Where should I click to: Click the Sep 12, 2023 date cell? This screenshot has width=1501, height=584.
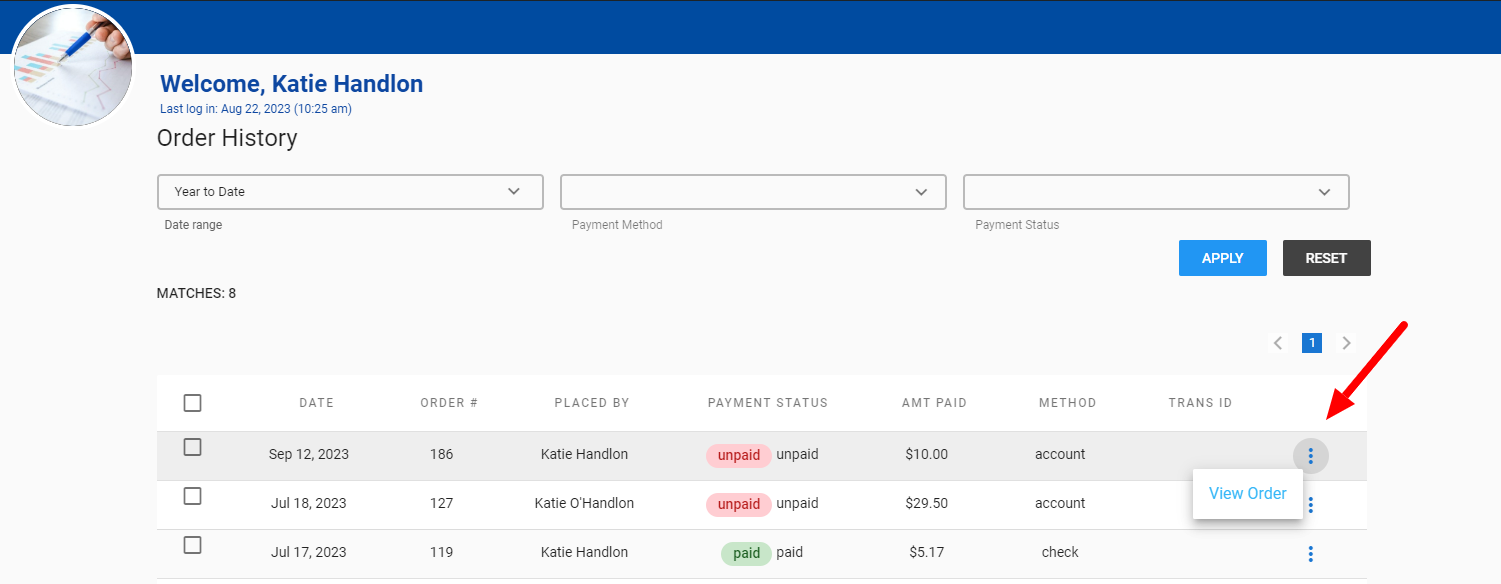(x=309, y=454)
